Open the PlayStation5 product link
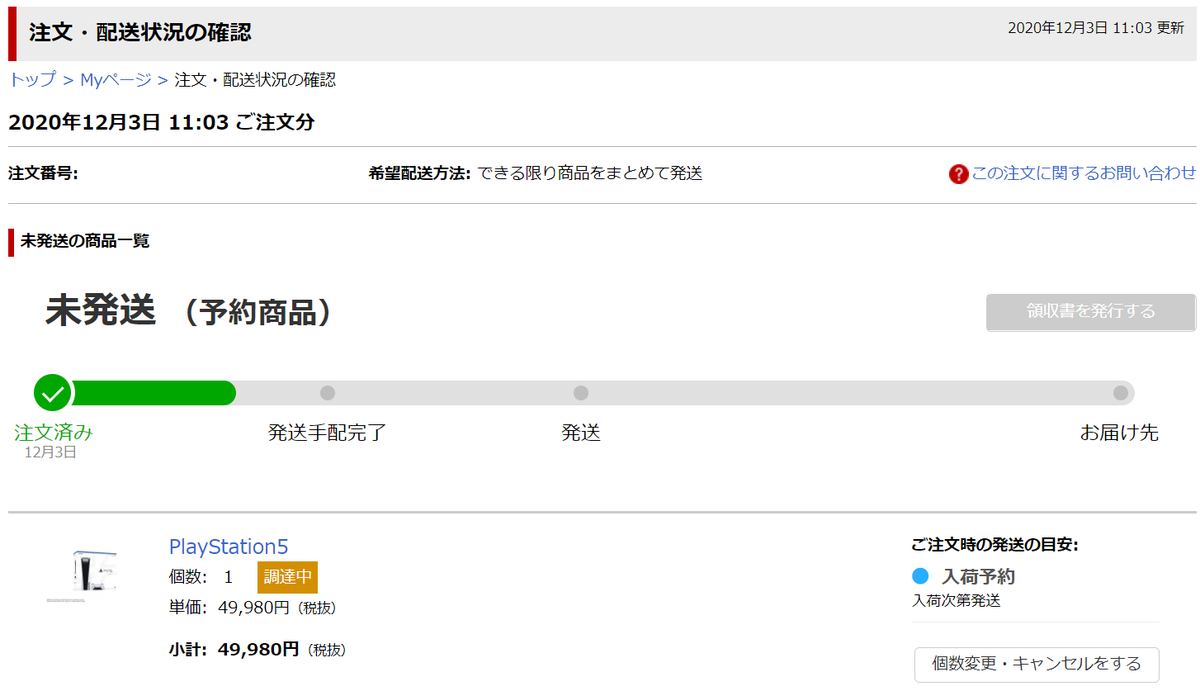The width and height of the screenshot is (1200, 691). [228, 546]
